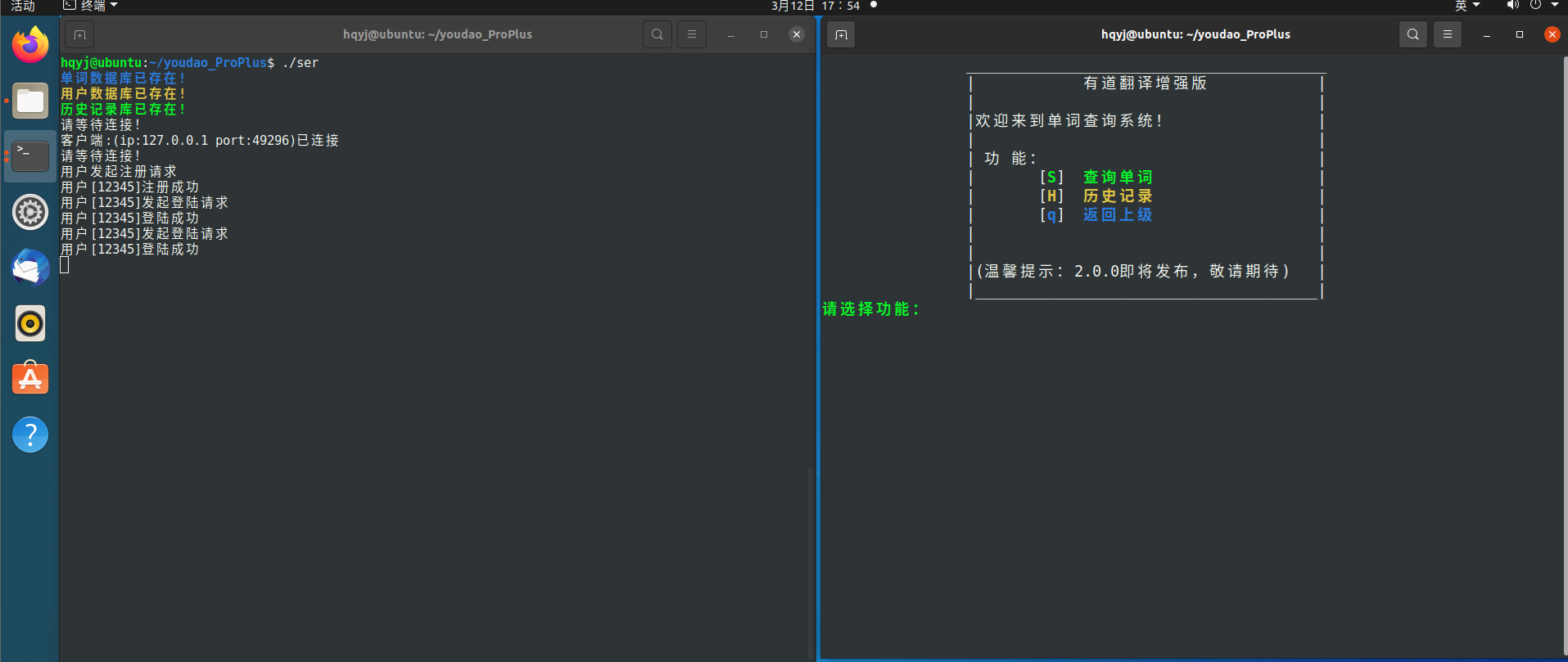1568x662 pixels.
Task: Open Firefox from the dock
Action: (x=30, y=44)
